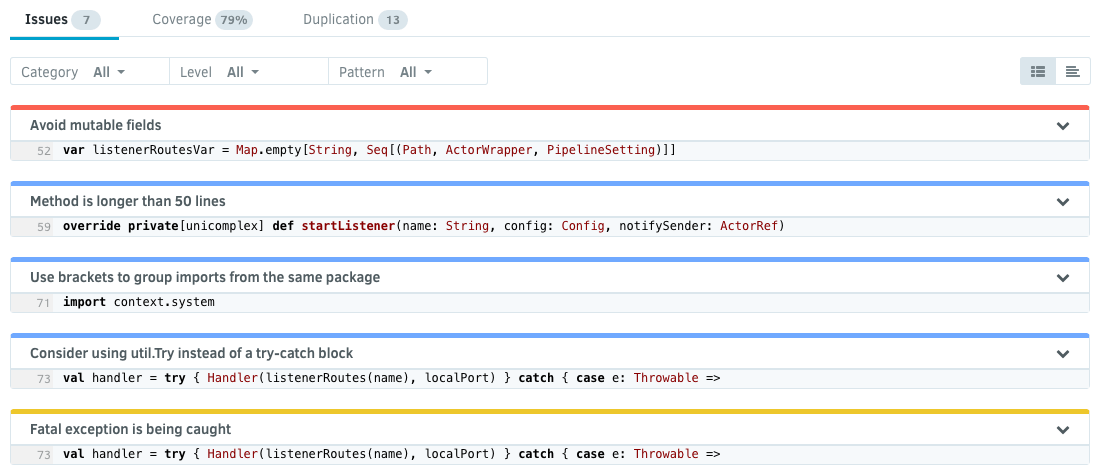Click the Avoid mutable fields title

(x=96, y=126)
